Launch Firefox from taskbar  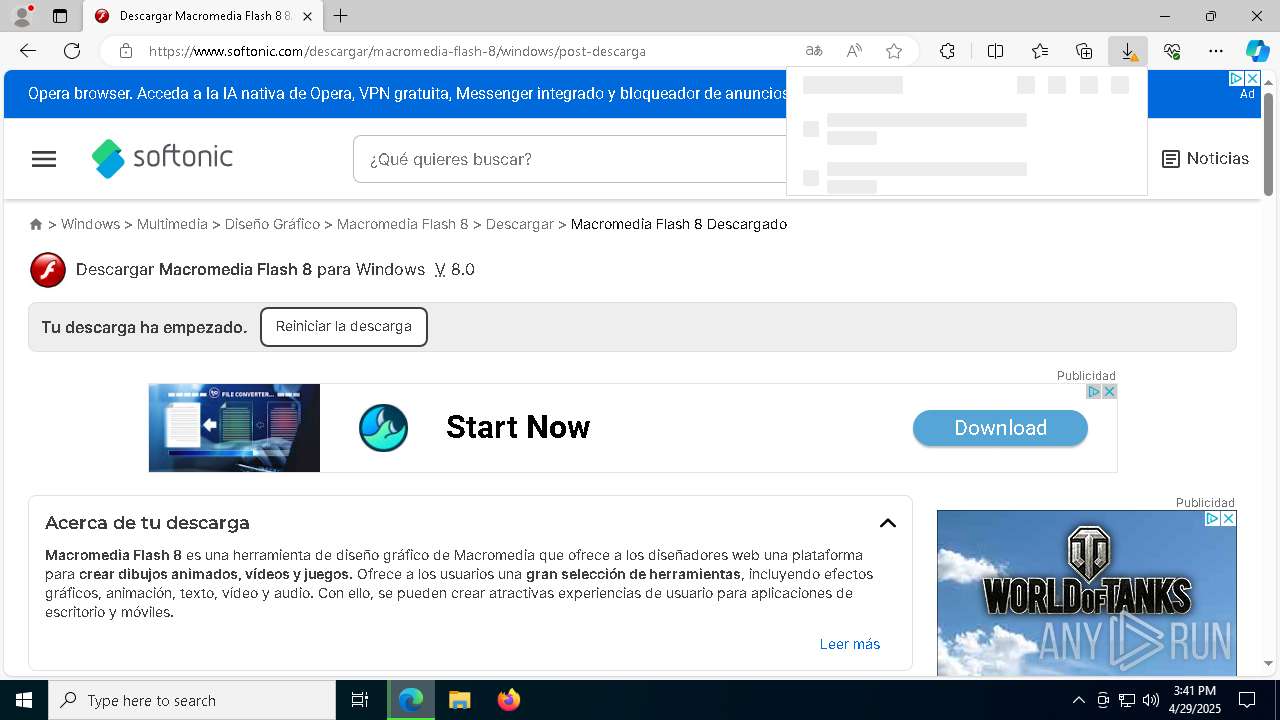(x=508, y=700)
